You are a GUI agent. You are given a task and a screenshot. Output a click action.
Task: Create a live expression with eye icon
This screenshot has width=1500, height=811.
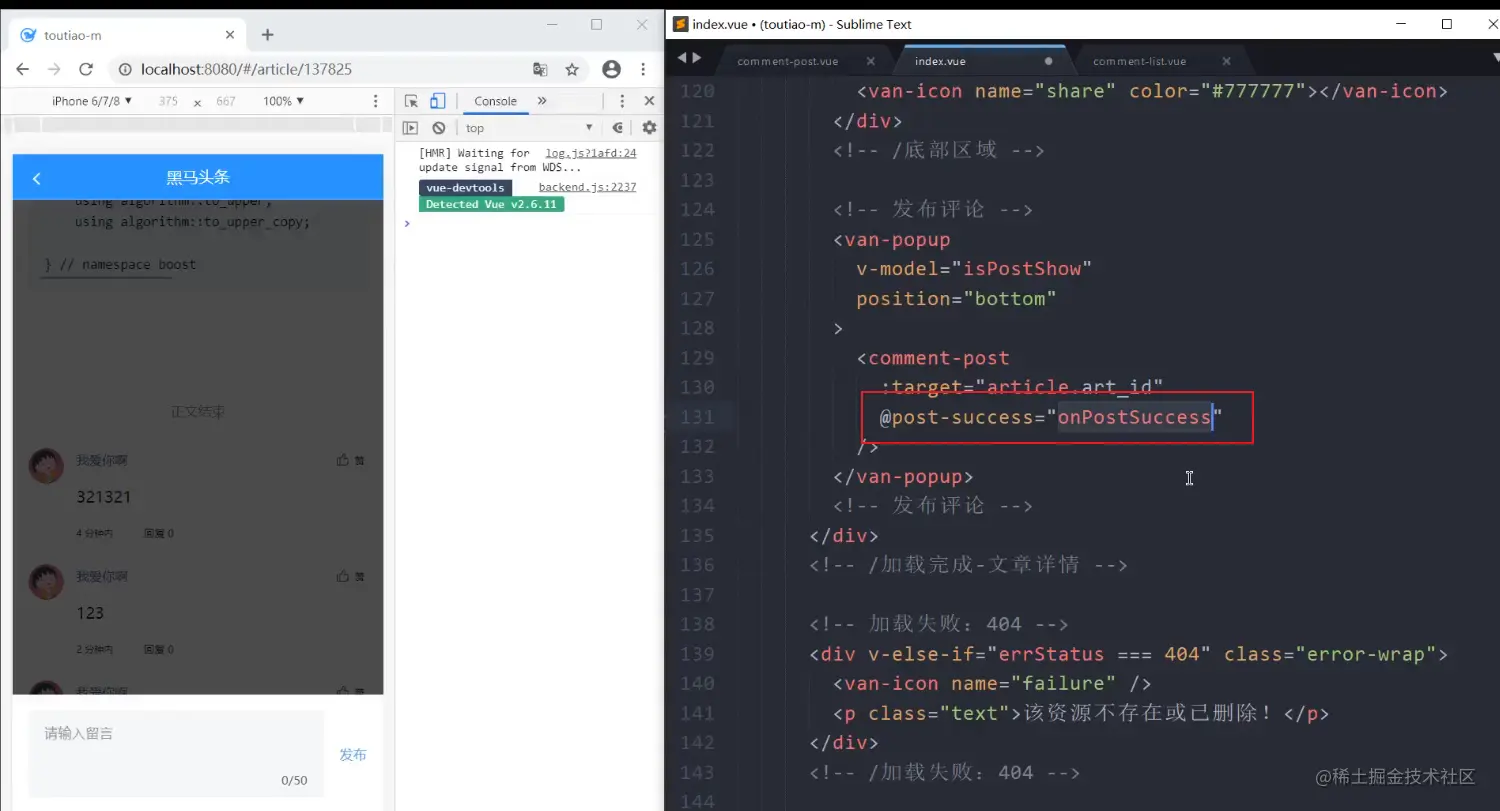(x=618, y=128)
